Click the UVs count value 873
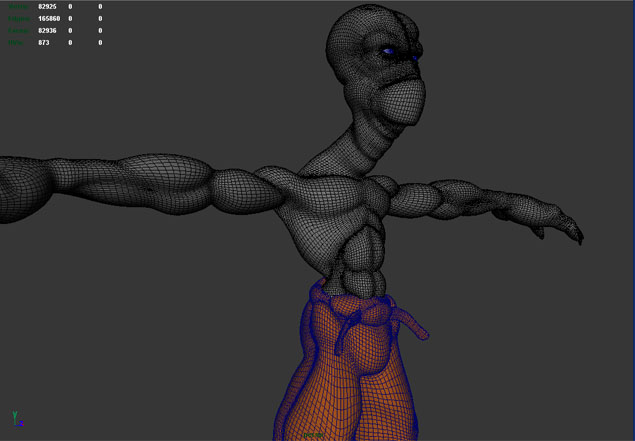This screenshot has width=635, height=441. pyautogui.click(x=43, y=43)
